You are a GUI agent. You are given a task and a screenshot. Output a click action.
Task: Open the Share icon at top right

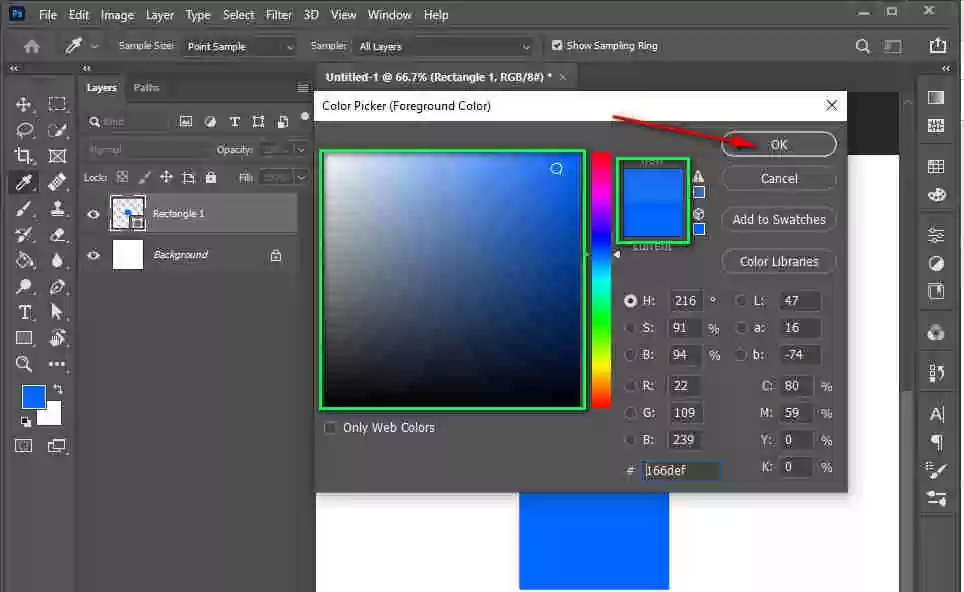pyautogui.click(x=938, y=45)
